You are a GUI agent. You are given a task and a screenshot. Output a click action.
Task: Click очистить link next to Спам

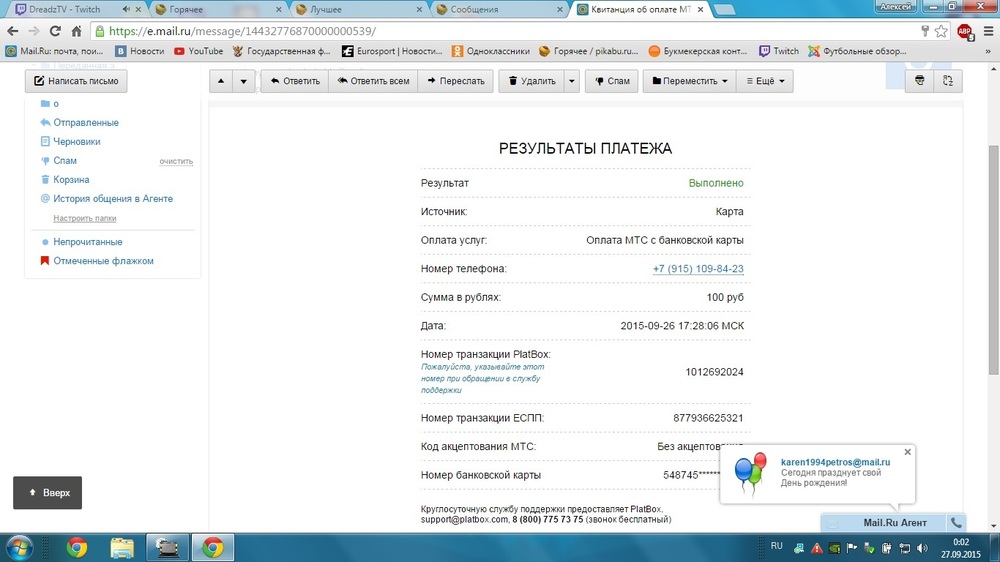176,161
